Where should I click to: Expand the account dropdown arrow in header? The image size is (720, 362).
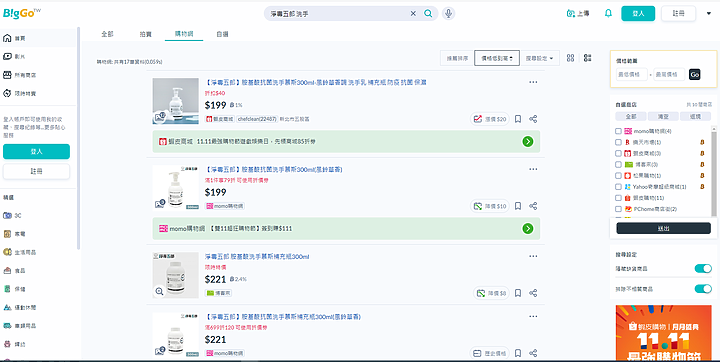coord(709,14)
